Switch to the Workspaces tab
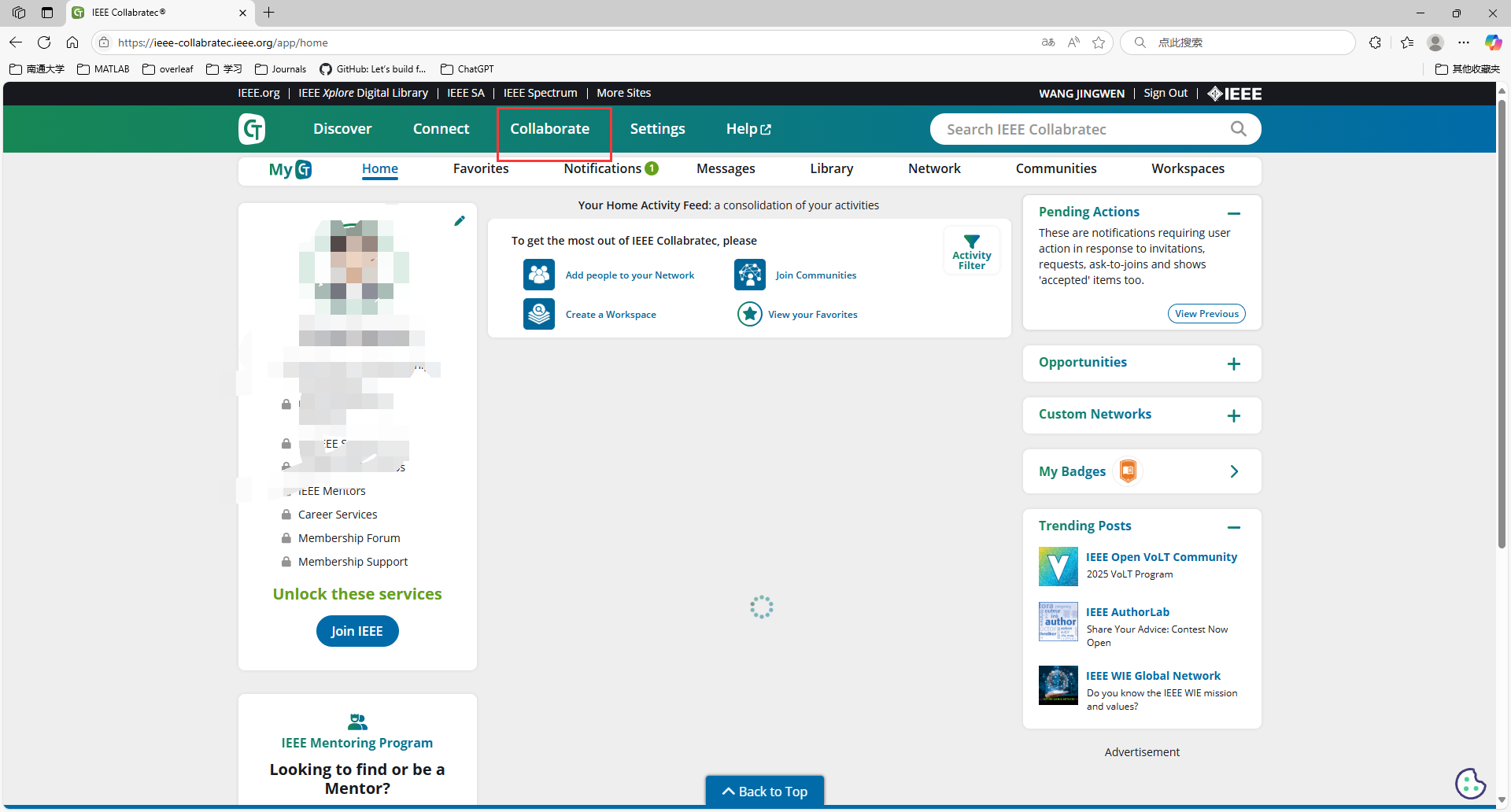1511x812 pixels. (x=1188, y=168)
